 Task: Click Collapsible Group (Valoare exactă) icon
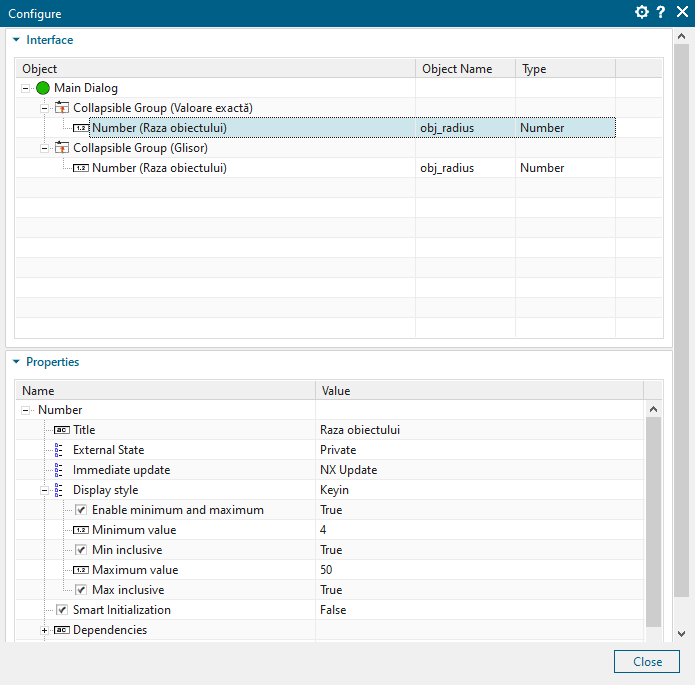pos(62,108)
